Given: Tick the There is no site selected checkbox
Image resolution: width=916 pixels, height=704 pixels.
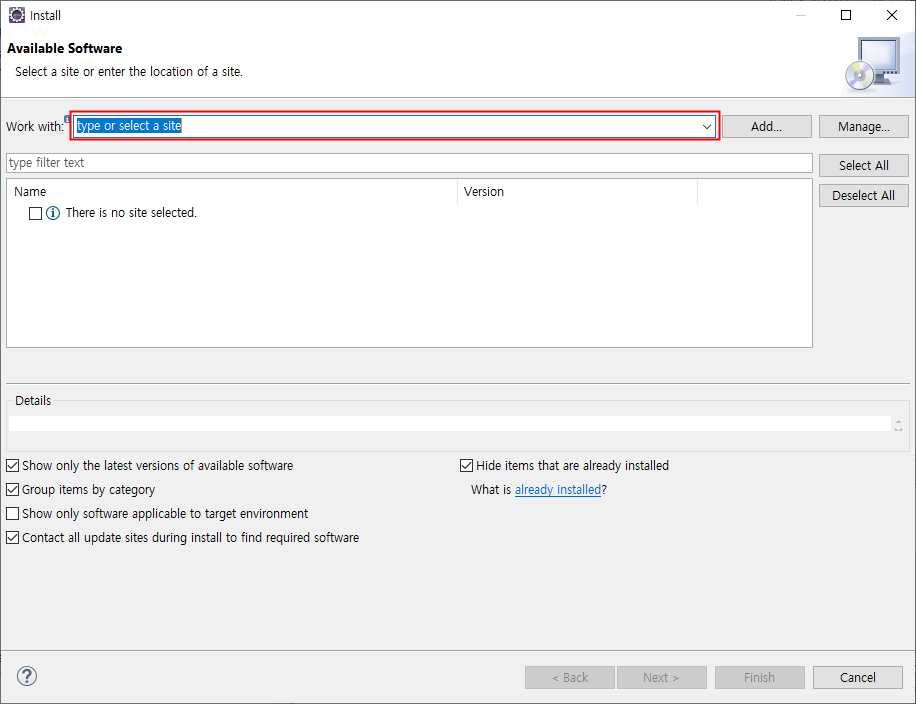Looking at the screenshot, I should click(x=36, y=213).
